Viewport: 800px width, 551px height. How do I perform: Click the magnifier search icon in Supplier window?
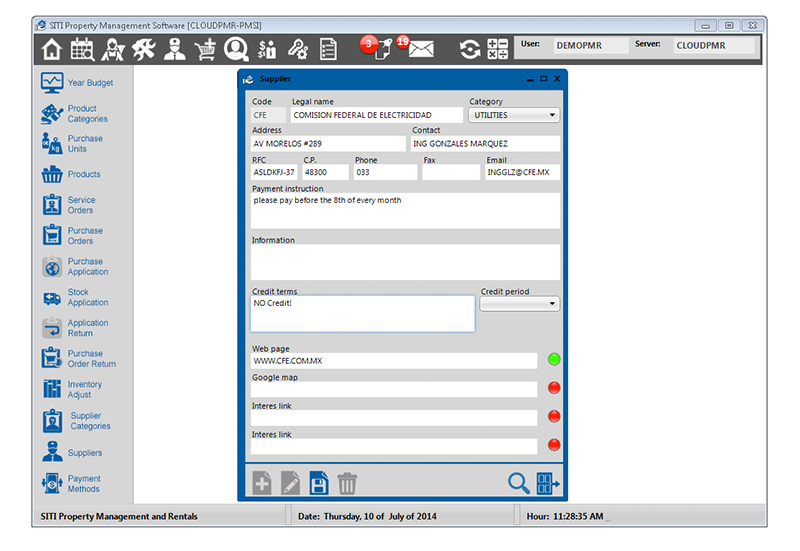[x=518, y=483]
